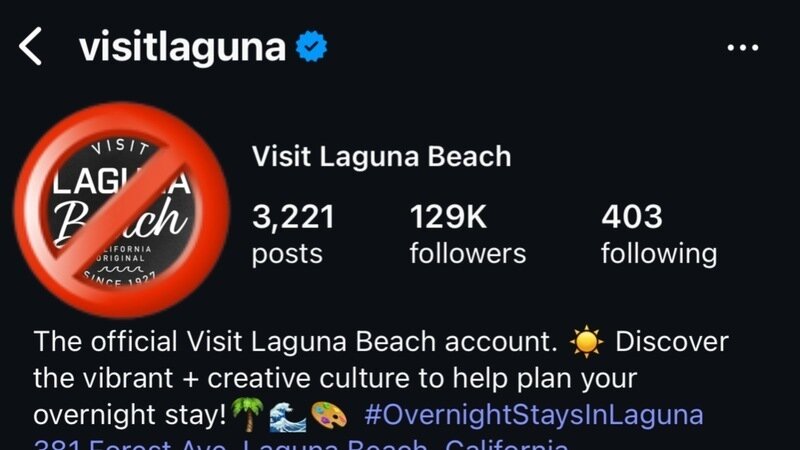The image size is (800, 450).
Task: Click 'The official Visit Laguna Beach account.' text
Action: pos(295,341)
